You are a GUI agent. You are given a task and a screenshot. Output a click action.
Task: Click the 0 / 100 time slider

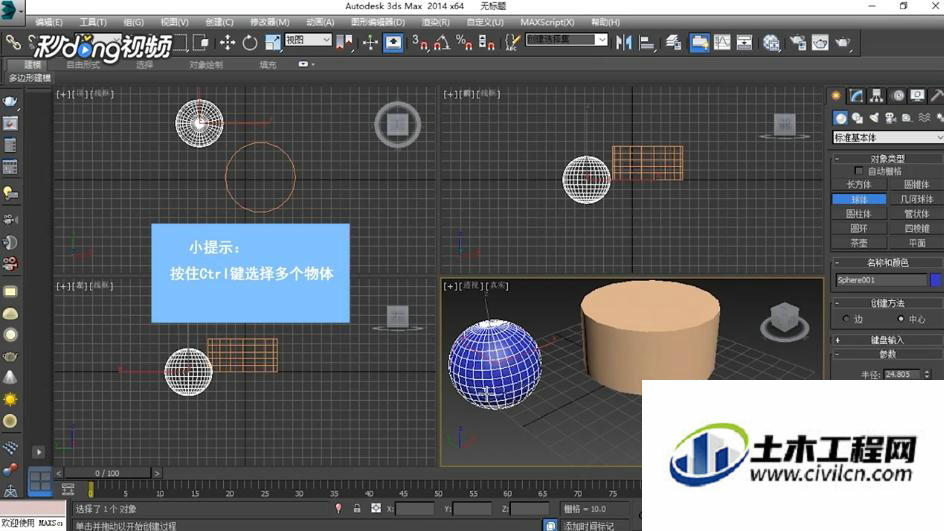107,473
